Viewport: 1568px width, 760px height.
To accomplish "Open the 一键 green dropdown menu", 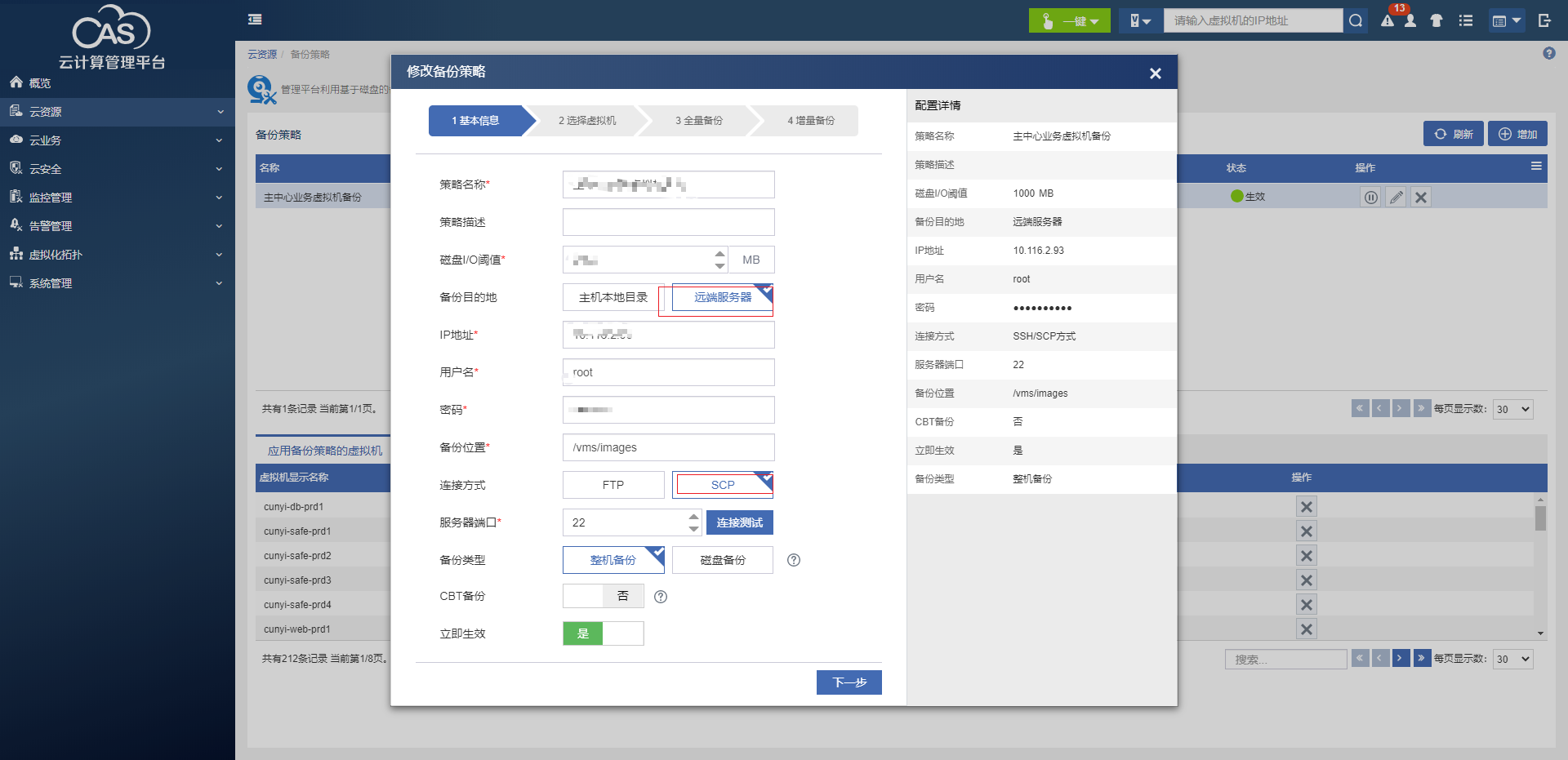I will (1069, 20).
